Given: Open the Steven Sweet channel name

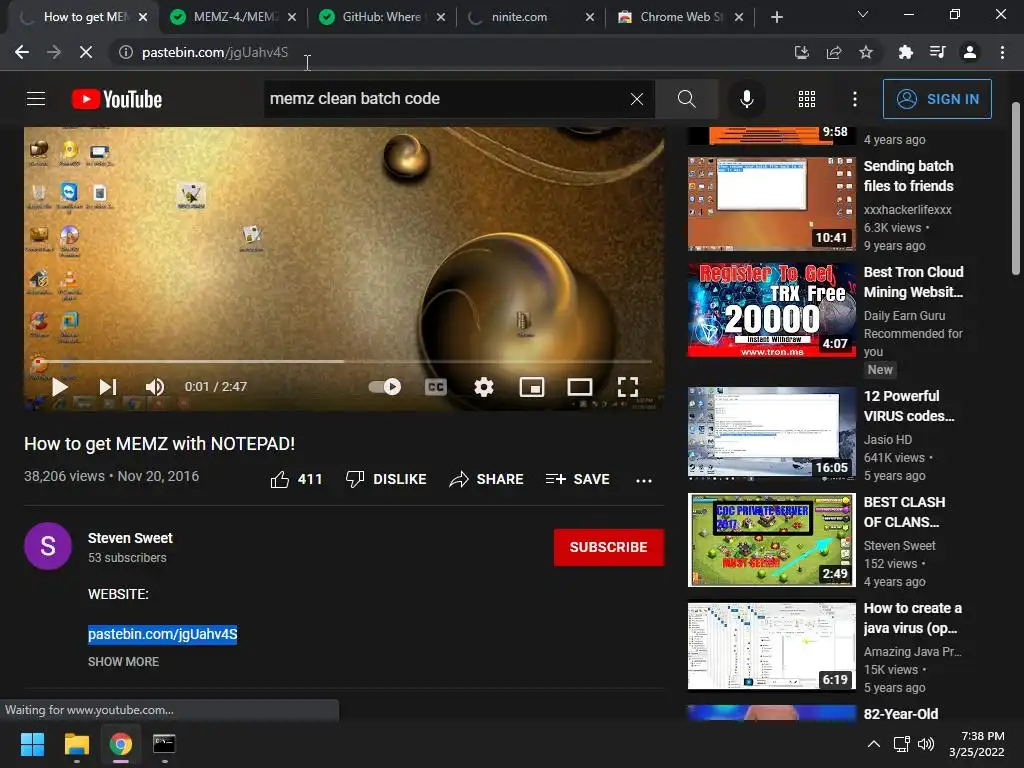Looking at the screenshot, I should click(130, 538).
